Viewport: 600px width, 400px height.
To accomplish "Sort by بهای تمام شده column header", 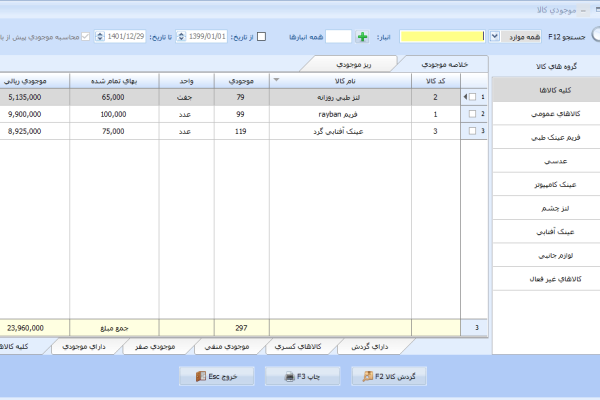I will point(114,81).
